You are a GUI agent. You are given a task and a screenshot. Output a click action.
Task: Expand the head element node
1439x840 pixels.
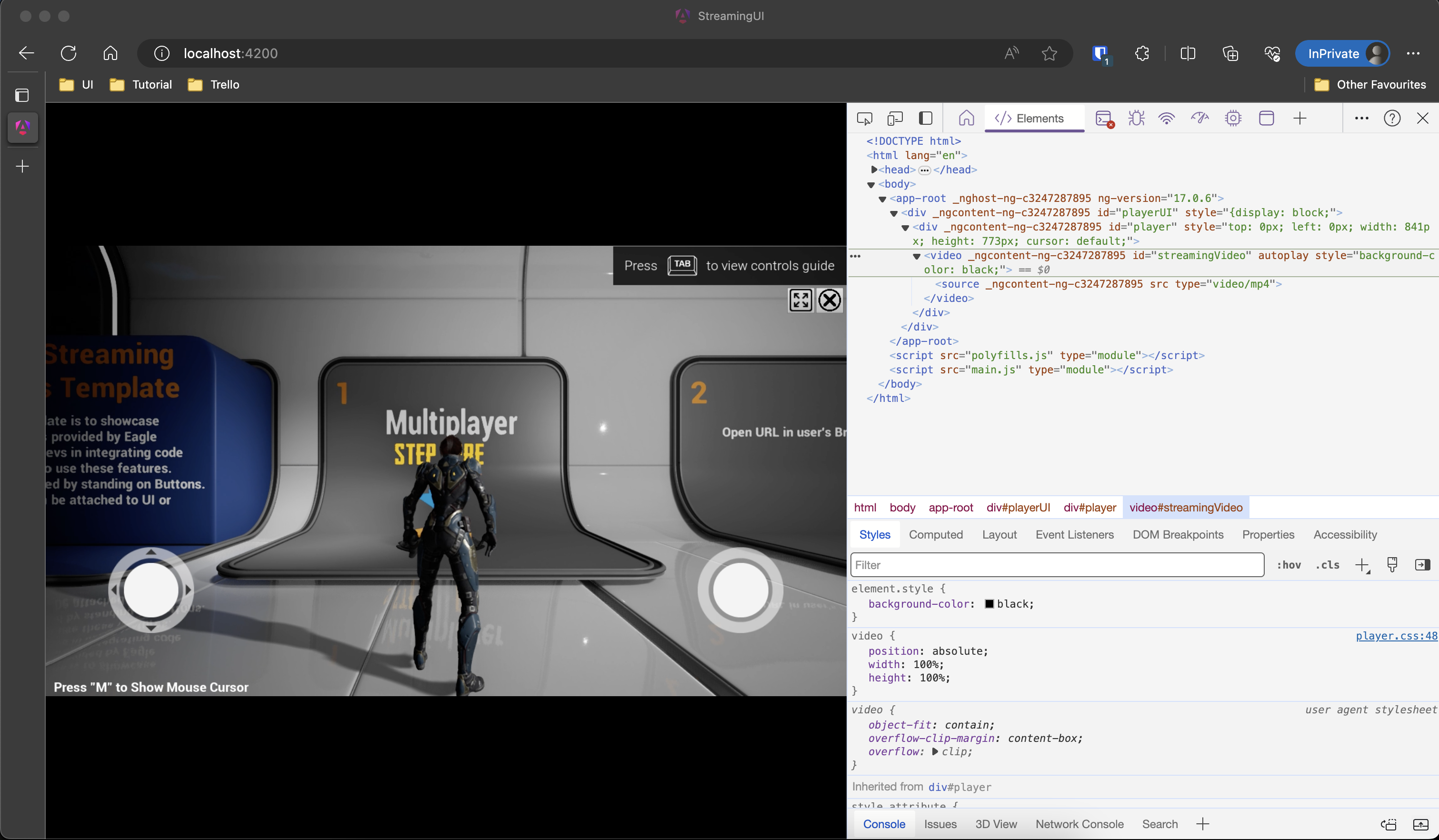873,170
